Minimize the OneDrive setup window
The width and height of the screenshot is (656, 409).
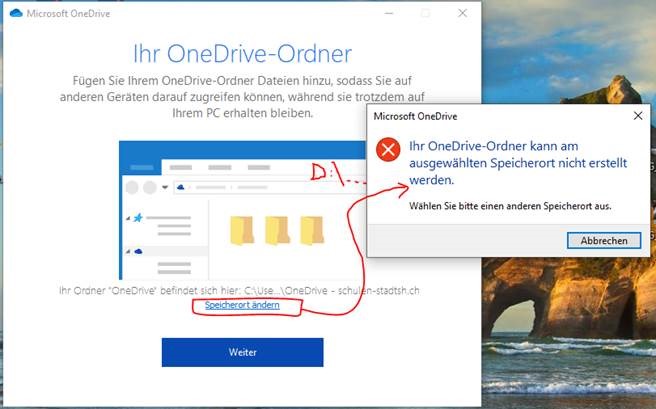click(x=389, y=13)
